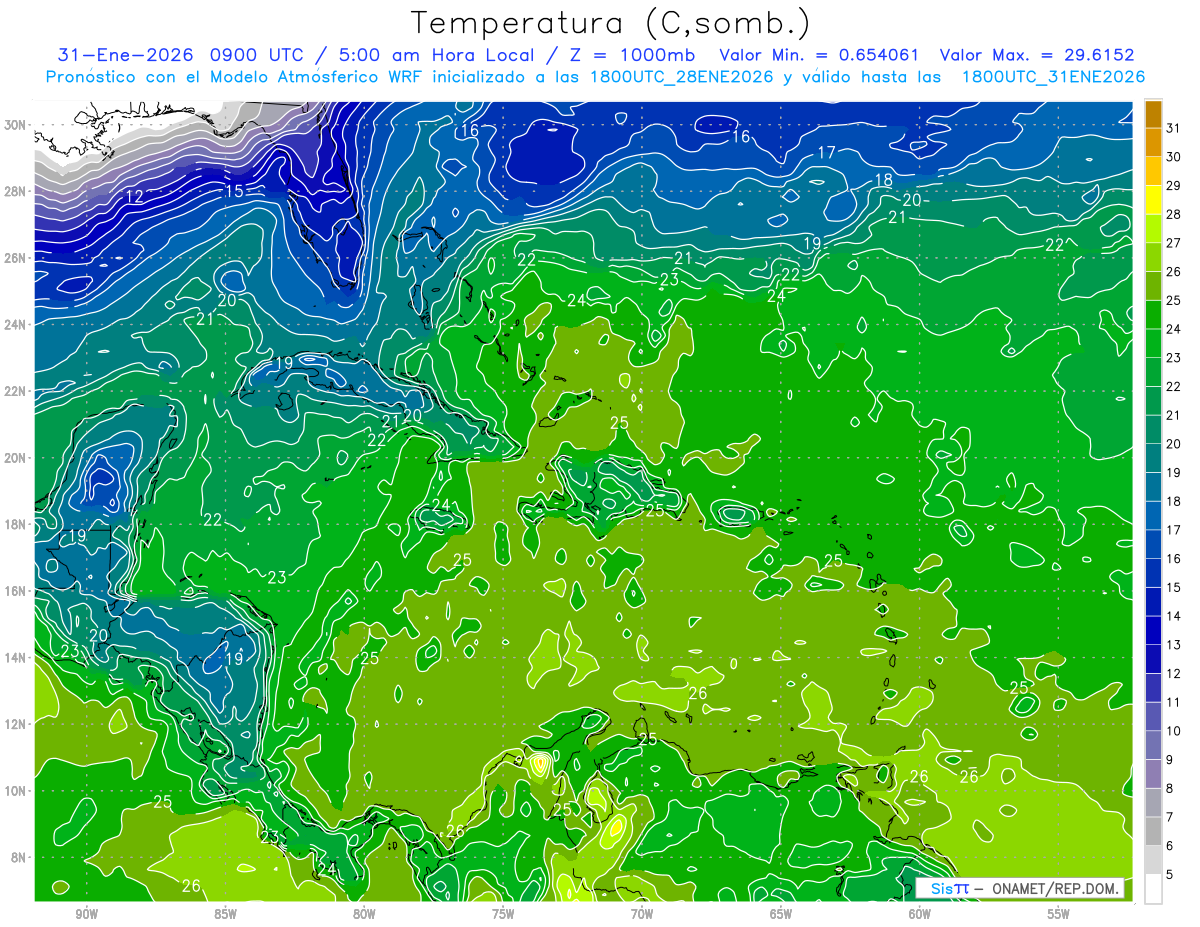
Task: Click the '75W' longitude axis label
Action: tap(503, 914)
